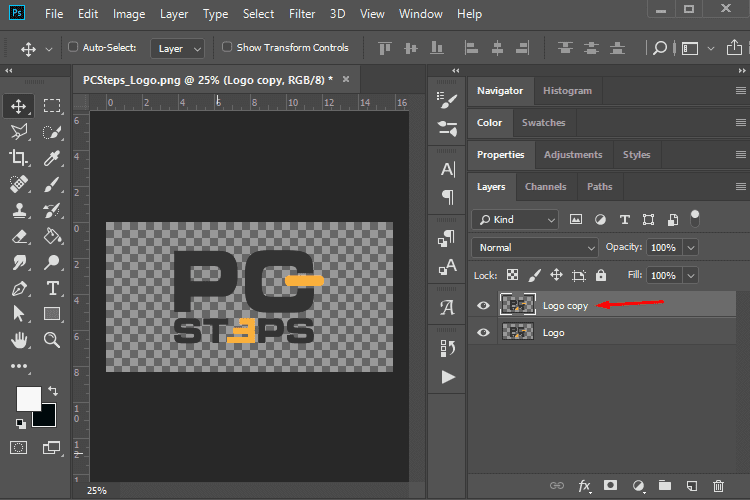The image size is (750, 500).
Task: Hide the Logo layer
Action: (483, 332)
